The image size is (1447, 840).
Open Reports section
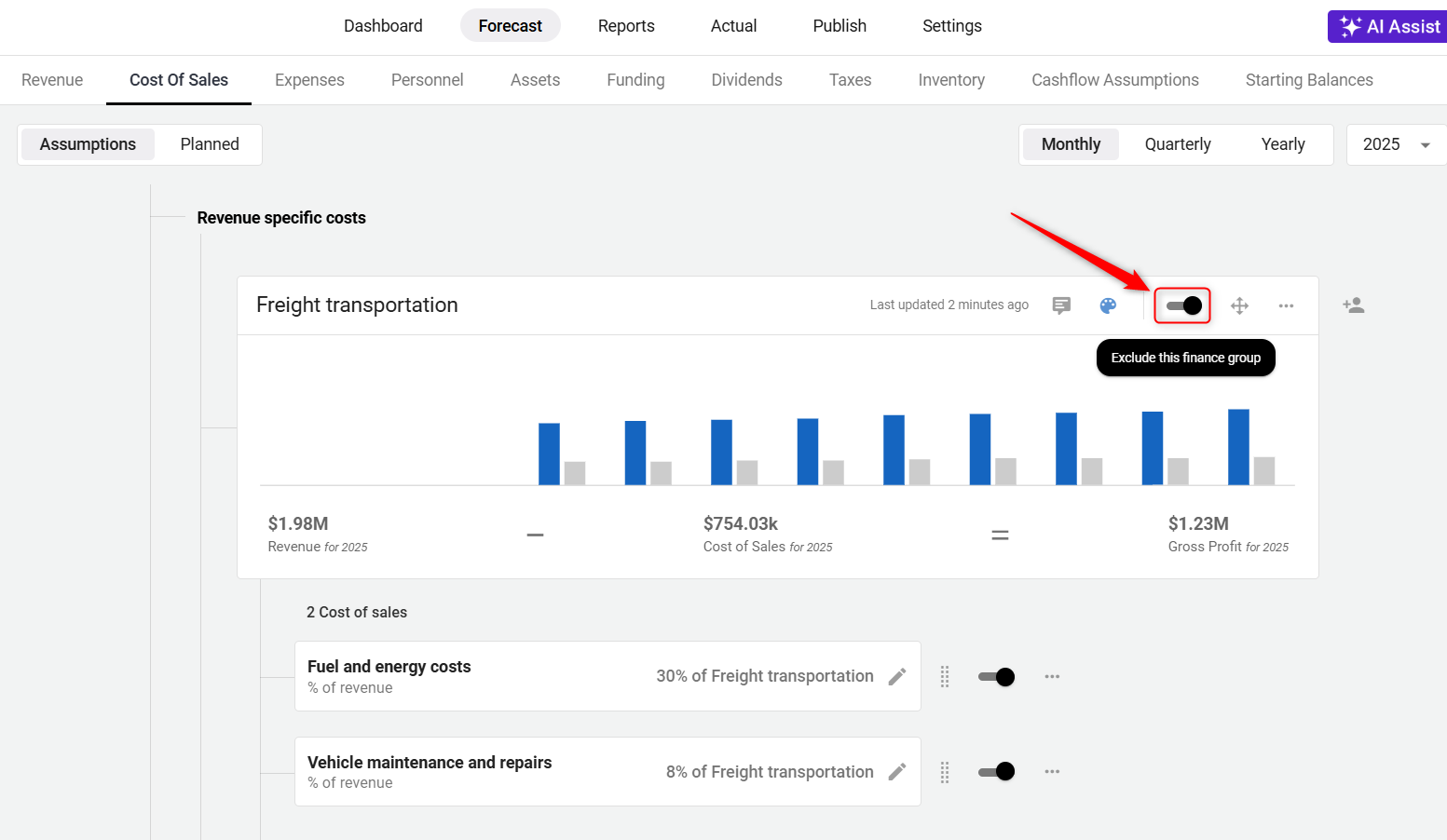[626, 26]
